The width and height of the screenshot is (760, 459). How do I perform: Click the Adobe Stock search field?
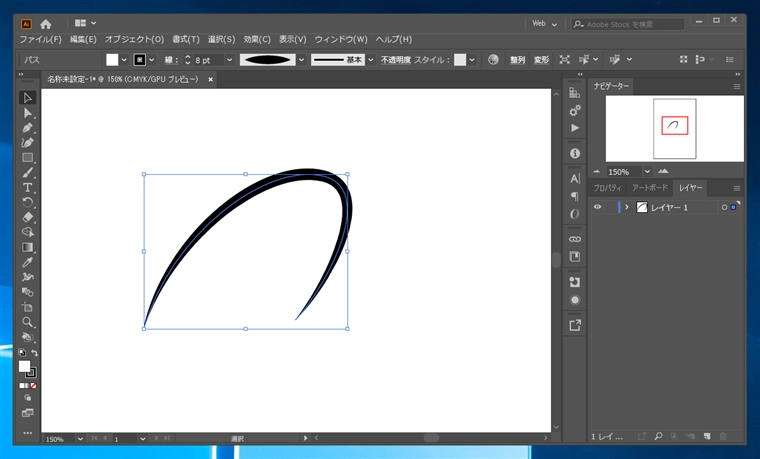click(x=628, y=24)
